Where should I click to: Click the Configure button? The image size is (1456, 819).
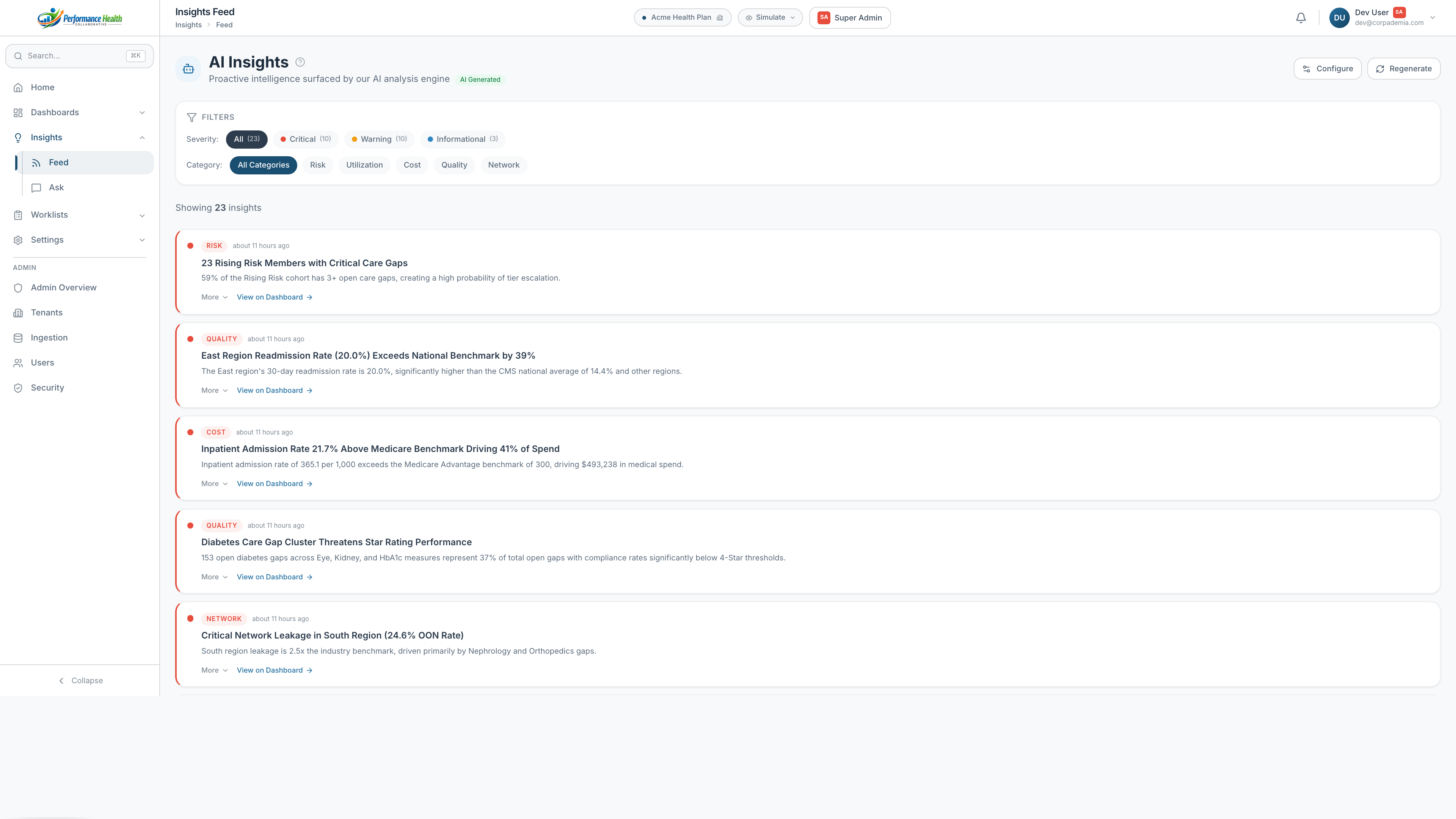(x=1327, y=69)
